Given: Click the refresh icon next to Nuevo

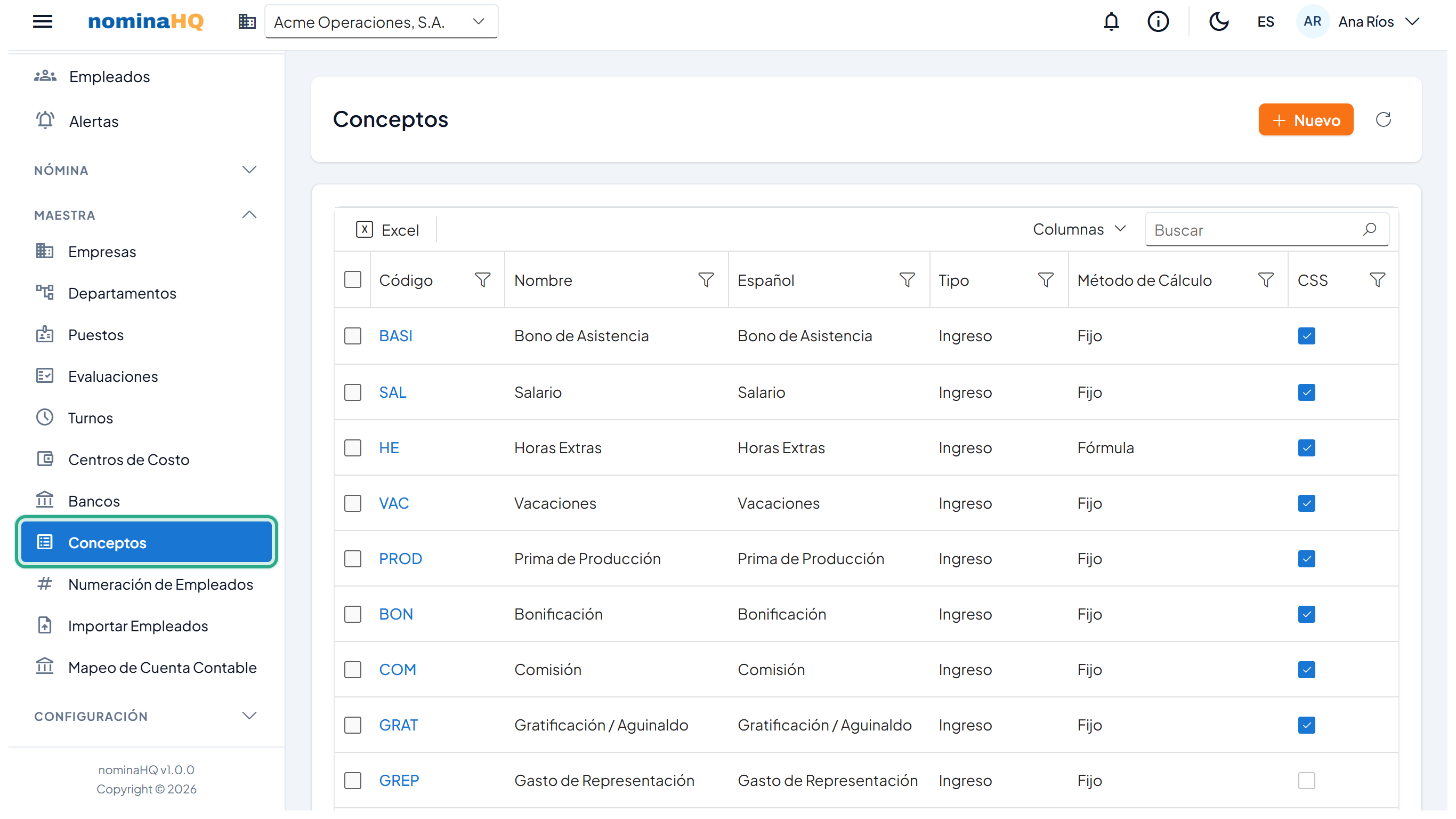Looking at the screenshot, I should point(1383,119).
